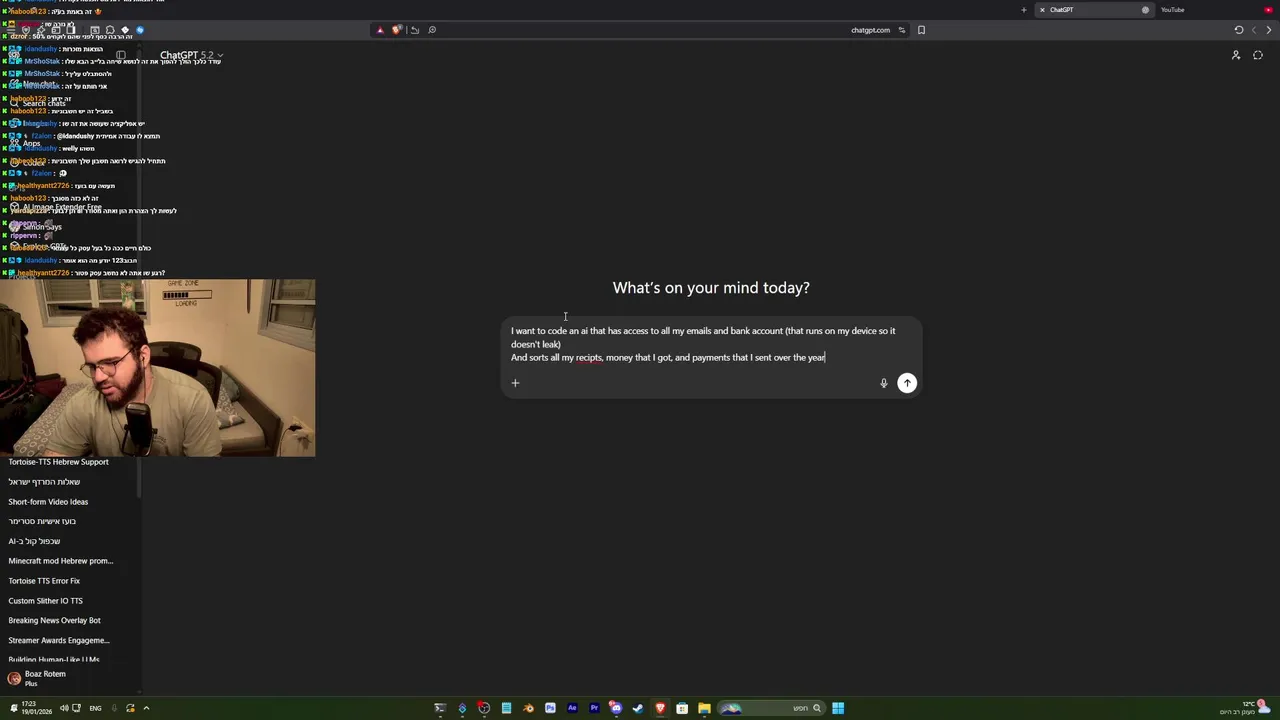This screenshot has height=720, width=1280.
Task: Open the temporary chat icon at top right
Action: 1258,56
